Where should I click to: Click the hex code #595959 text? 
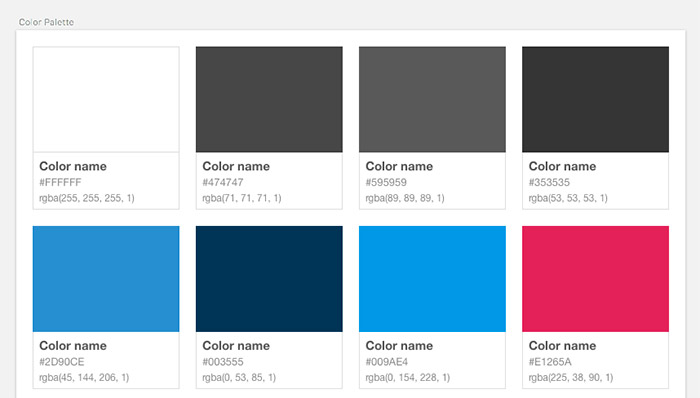pyautogui.click(x=386, y=182)
